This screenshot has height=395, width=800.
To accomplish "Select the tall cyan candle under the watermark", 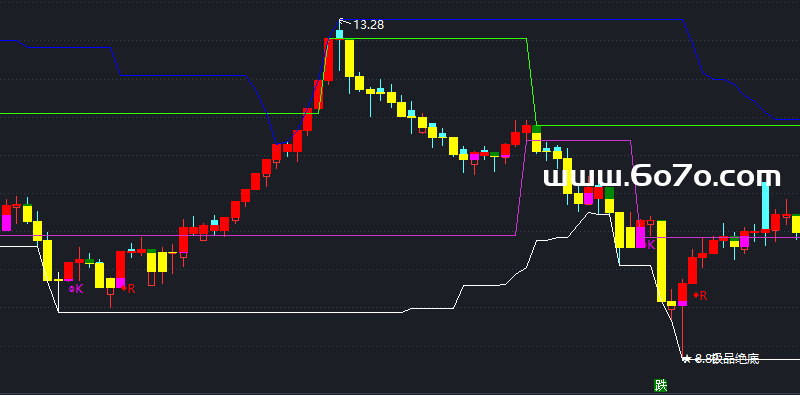I will (765, 207).
